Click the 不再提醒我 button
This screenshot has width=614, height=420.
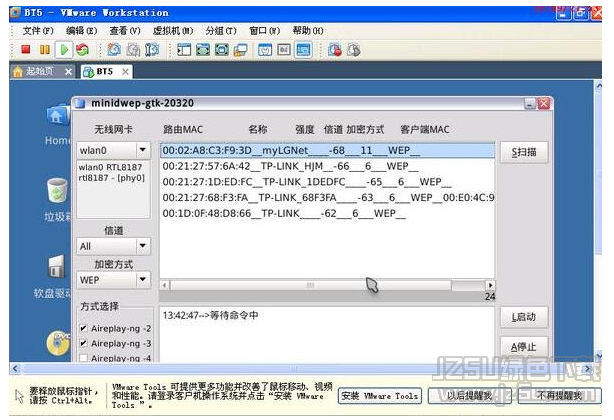pyautogui.click(x=559, y=396)
